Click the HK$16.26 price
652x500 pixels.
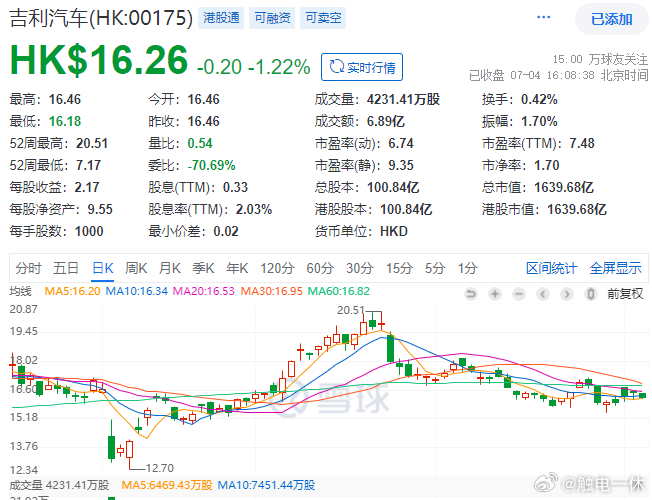[x=99, y=60]
